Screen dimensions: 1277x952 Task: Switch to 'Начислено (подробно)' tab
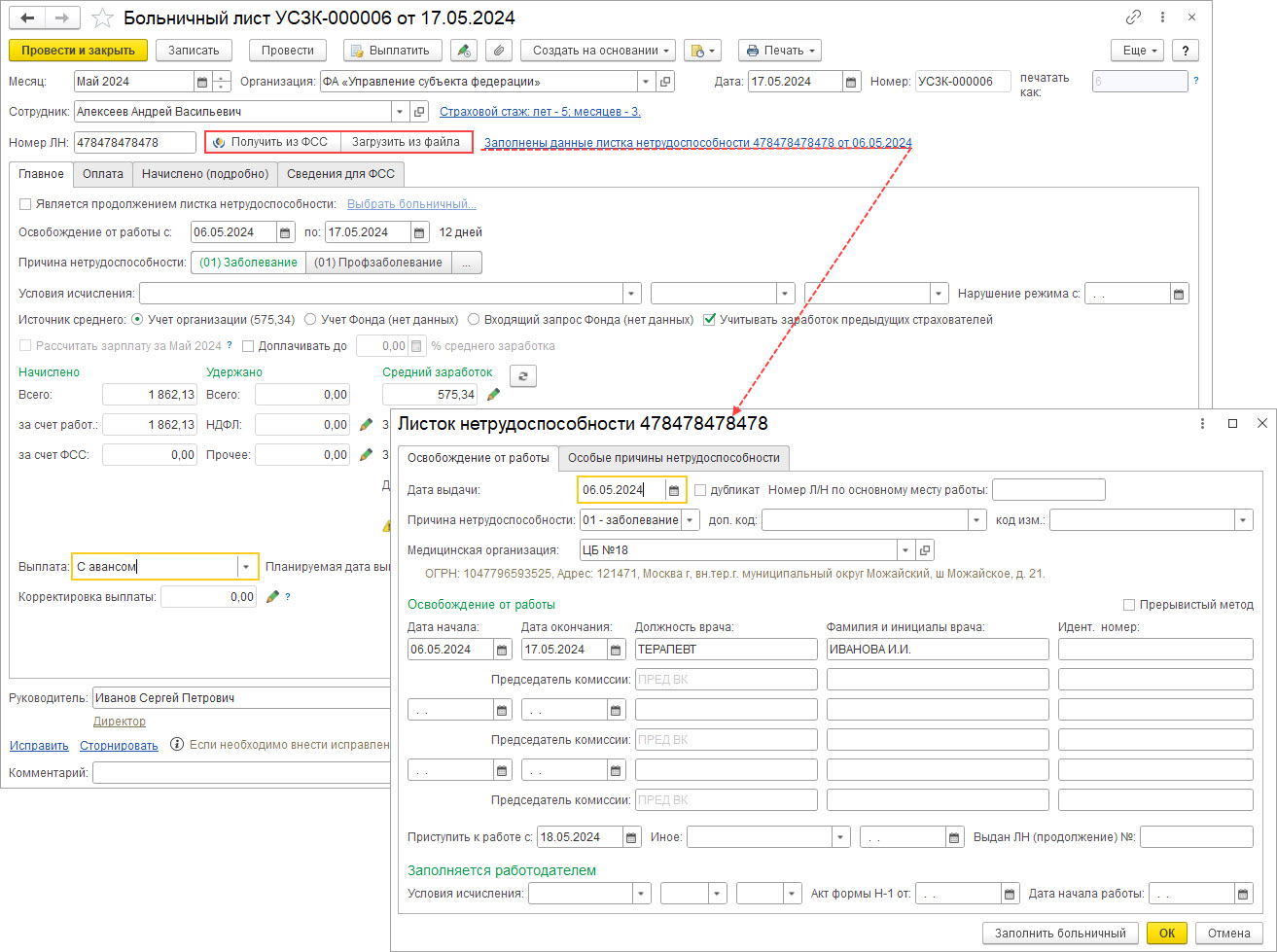click(x=204, y=174)
